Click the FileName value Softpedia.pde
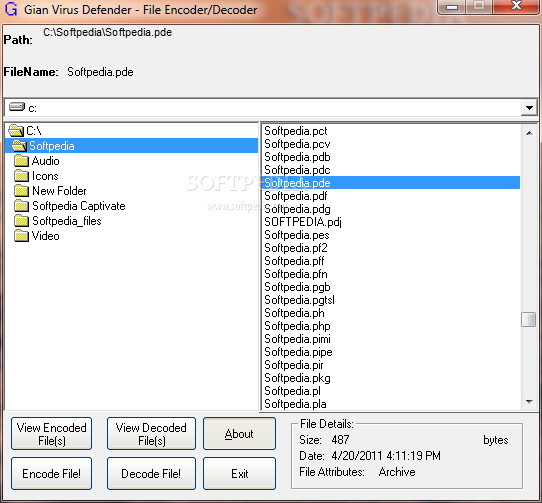This screenshot has width=542, height=503. point(100,72)
